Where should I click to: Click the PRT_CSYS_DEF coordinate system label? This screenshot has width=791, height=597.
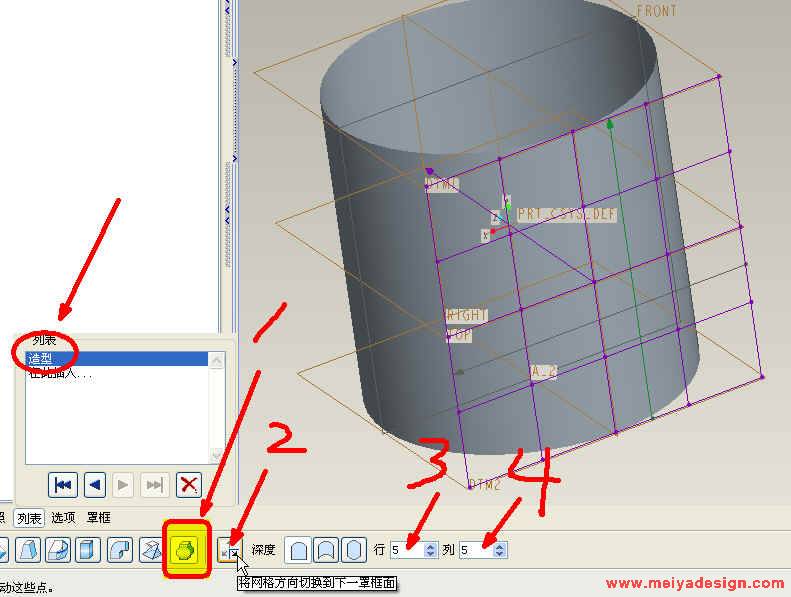[x=567, y=215]
